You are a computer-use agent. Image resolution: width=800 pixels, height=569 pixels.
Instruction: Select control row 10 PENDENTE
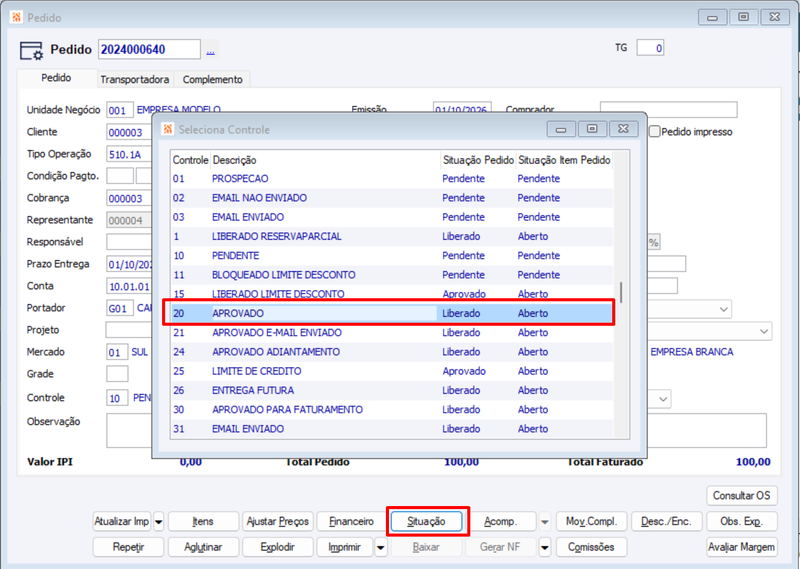point(392,256)
